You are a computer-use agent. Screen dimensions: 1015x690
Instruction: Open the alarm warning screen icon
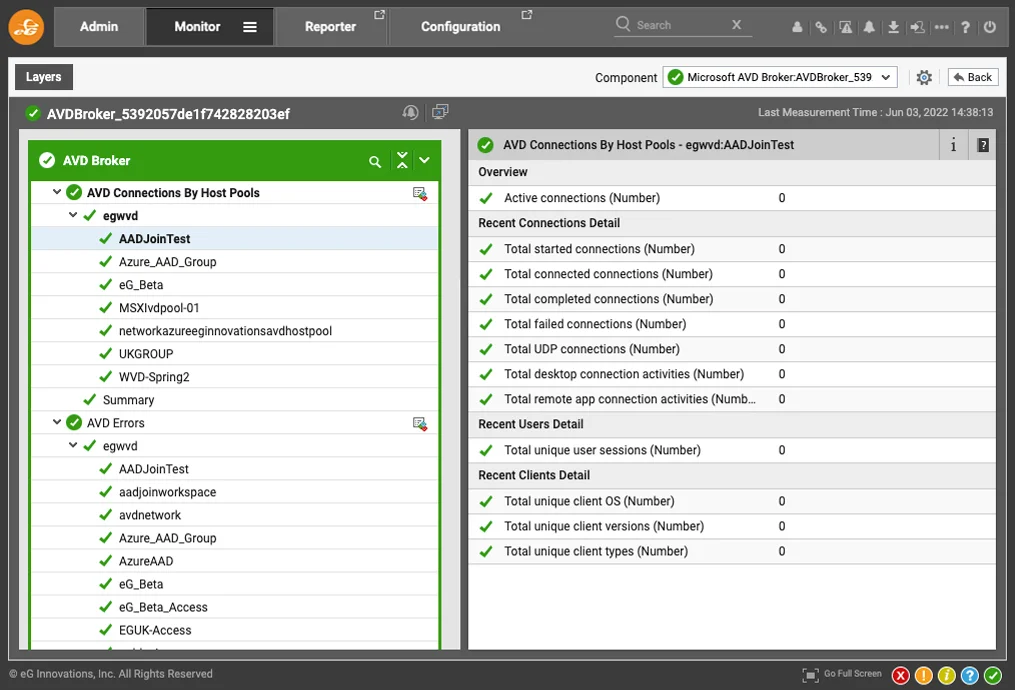[x=845, y=27]
